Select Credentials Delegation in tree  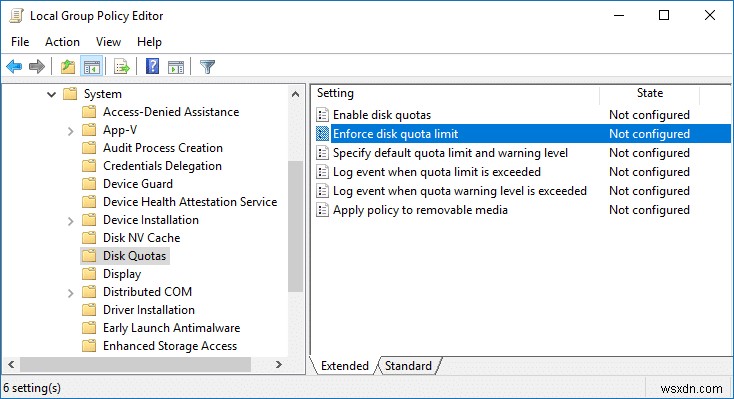pyautogui.click(x=162, y=166)
